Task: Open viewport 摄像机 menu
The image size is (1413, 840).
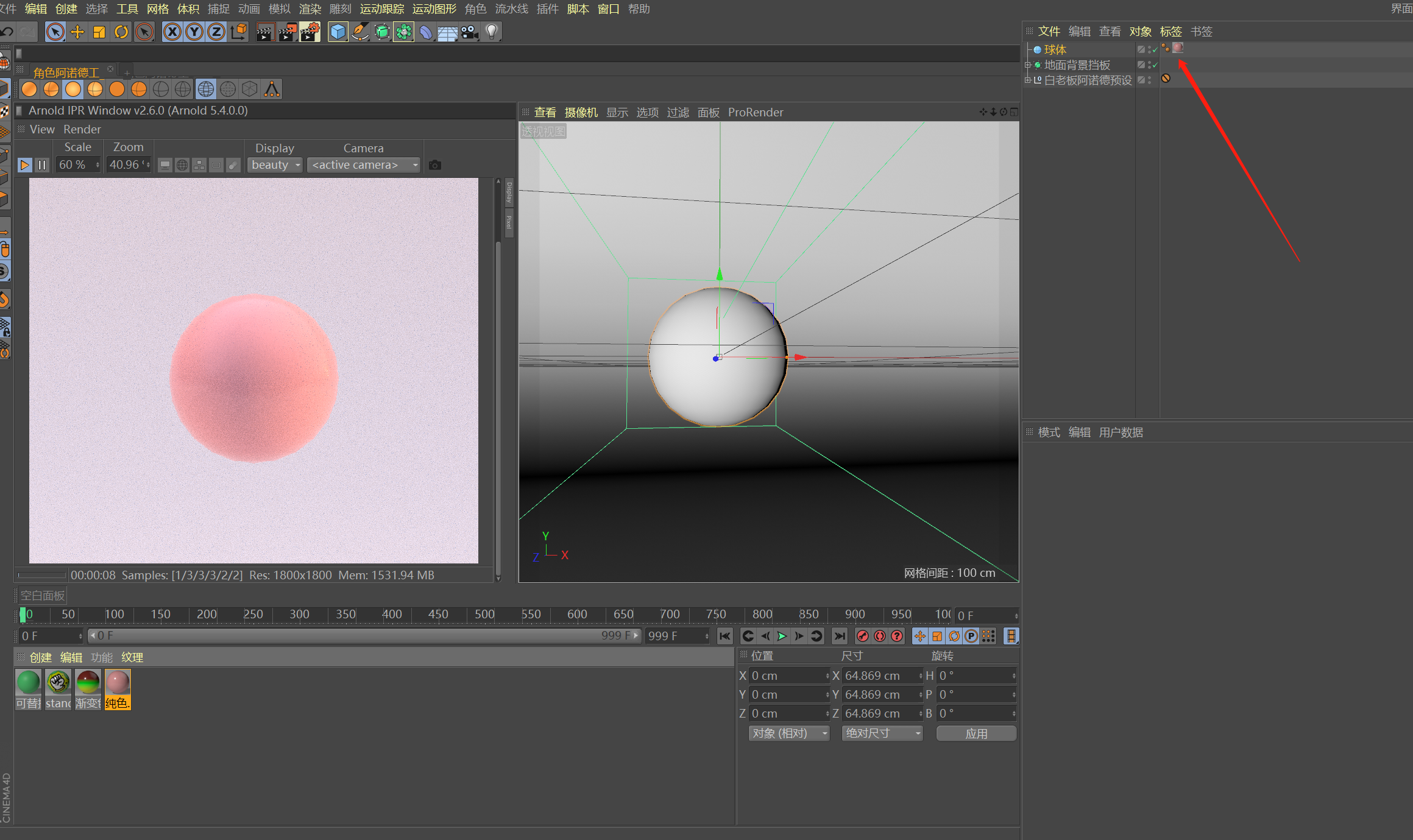Action: tap(581, 113)
